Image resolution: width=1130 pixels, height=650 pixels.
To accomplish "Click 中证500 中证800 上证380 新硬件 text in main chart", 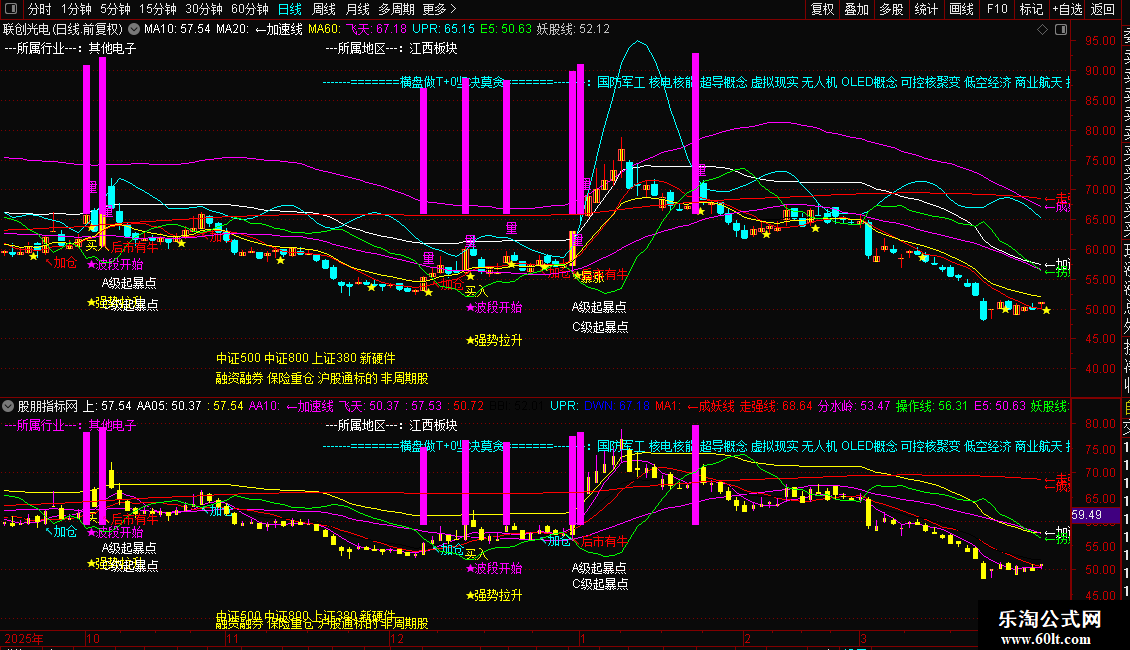I will point(306,358).
